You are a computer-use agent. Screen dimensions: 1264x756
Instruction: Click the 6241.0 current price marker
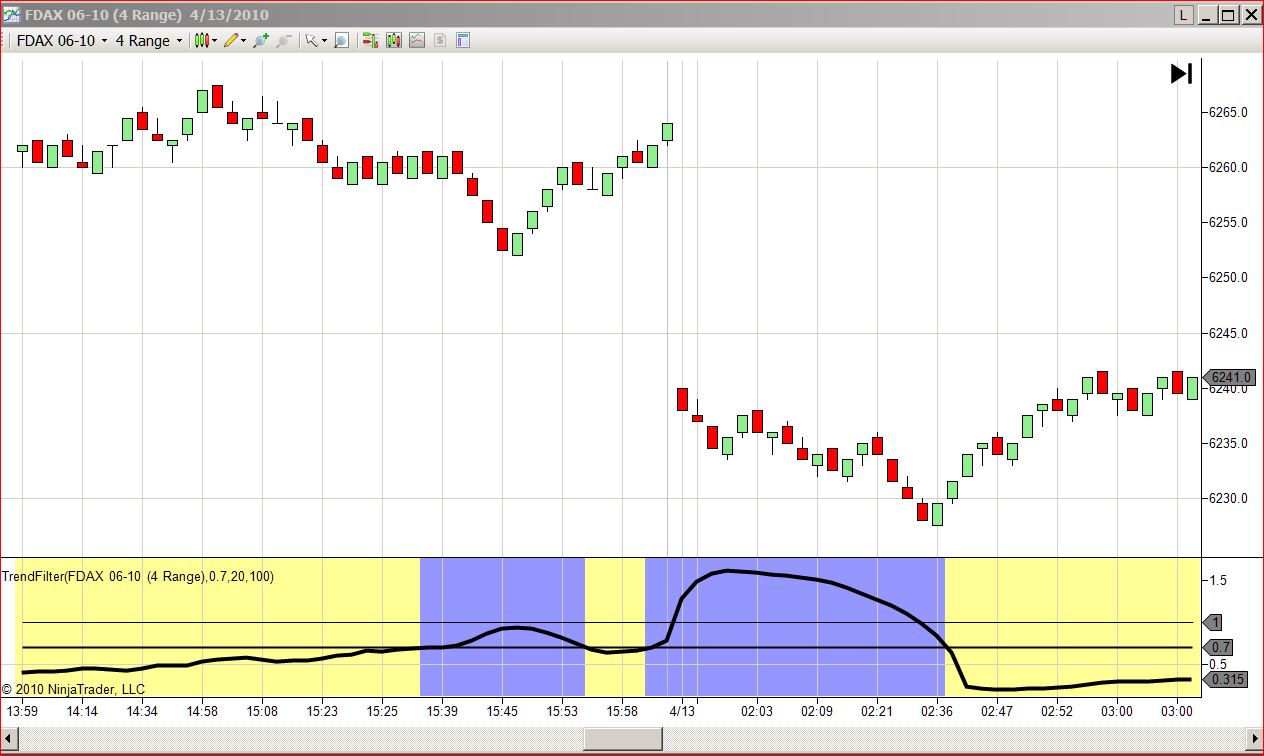click(1229, 377)
